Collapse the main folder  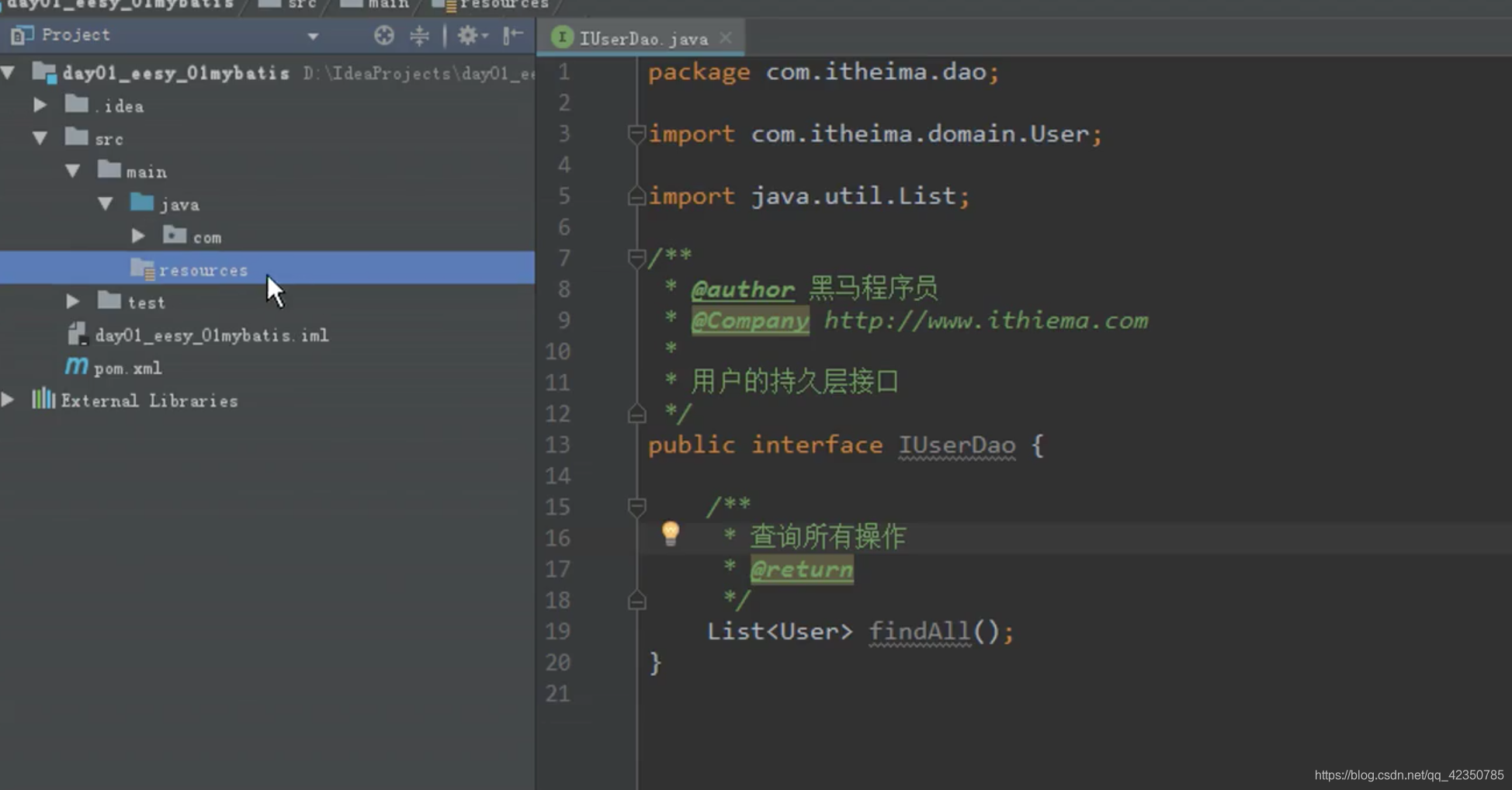(x=73, y=171)
